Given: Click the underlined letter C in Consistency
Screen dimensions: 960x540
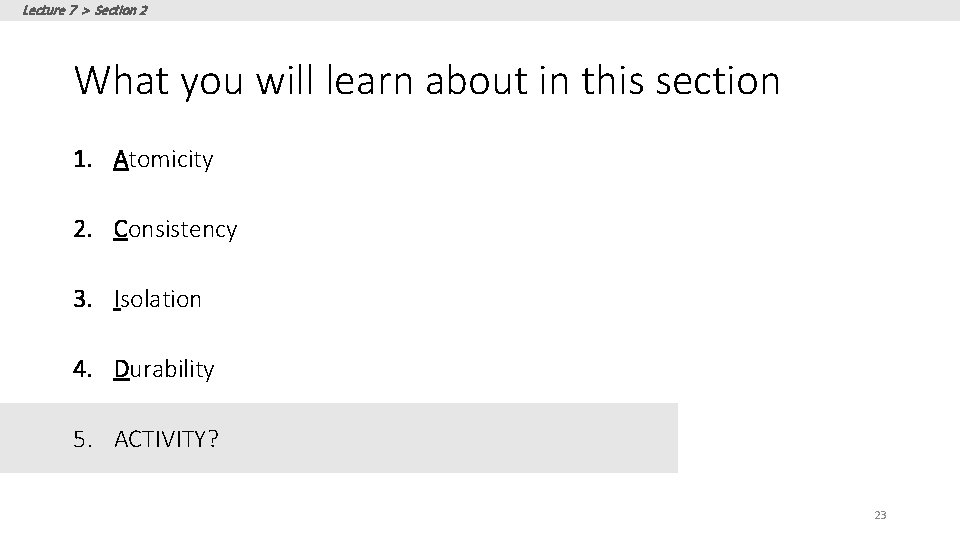Looking at the screenshot, I should click(121, 230).
